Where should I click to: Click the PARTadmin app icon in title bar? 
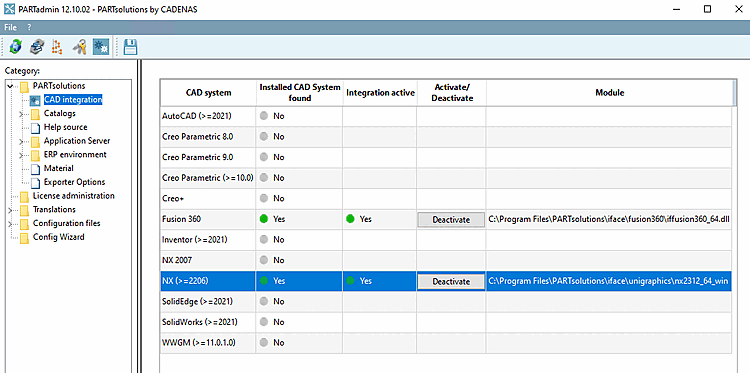9,9
